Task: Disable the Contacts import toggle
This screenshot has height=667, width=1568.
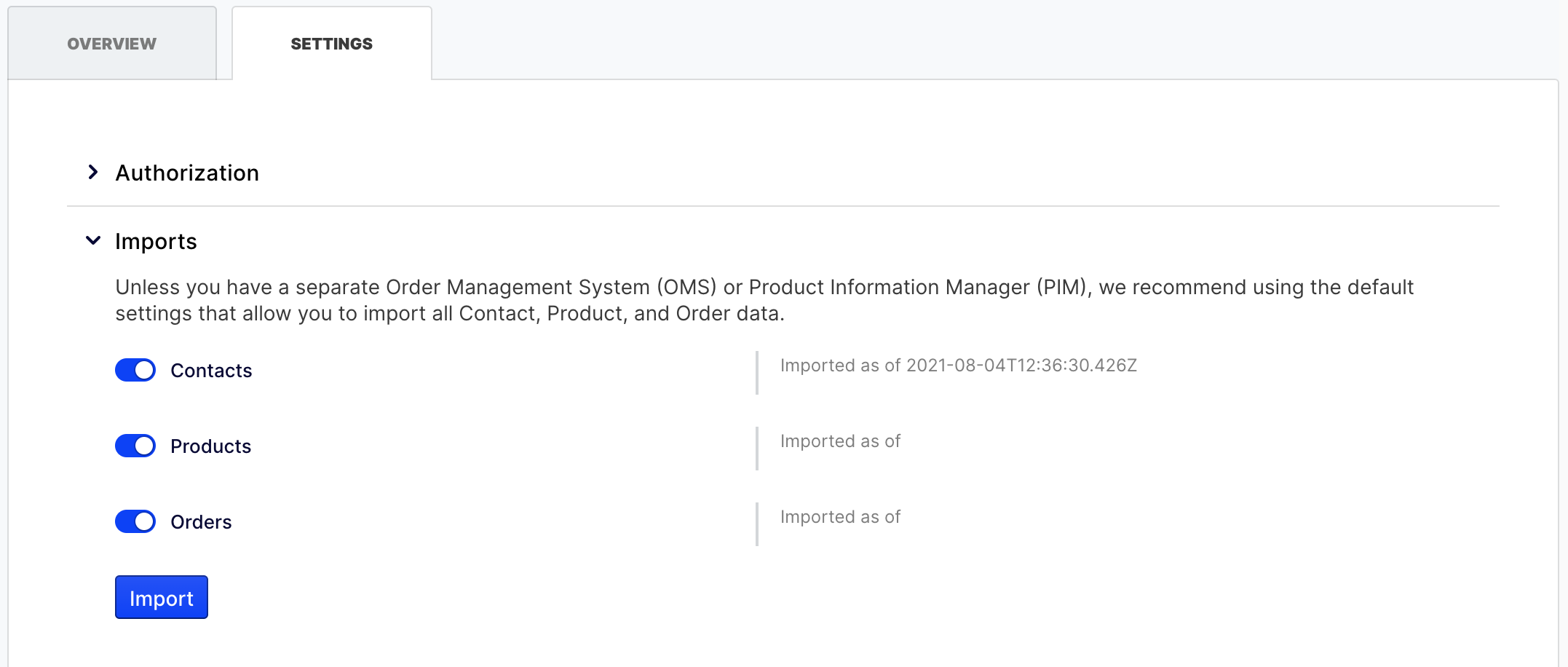Action: pyautogui.click(x=135, y=371)
